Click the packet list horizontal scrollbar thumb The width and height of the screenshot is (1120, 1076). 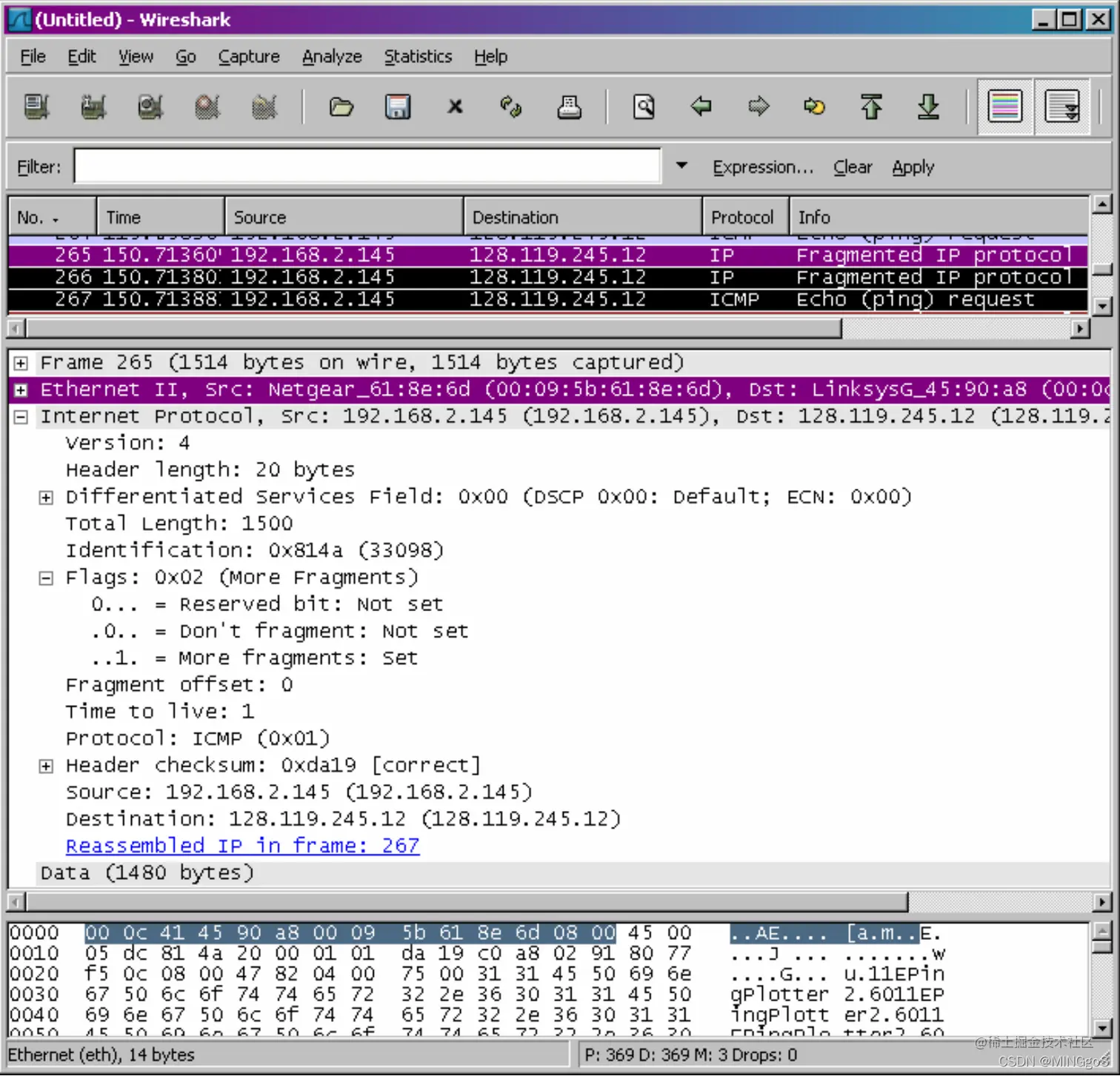pos(434,328)
